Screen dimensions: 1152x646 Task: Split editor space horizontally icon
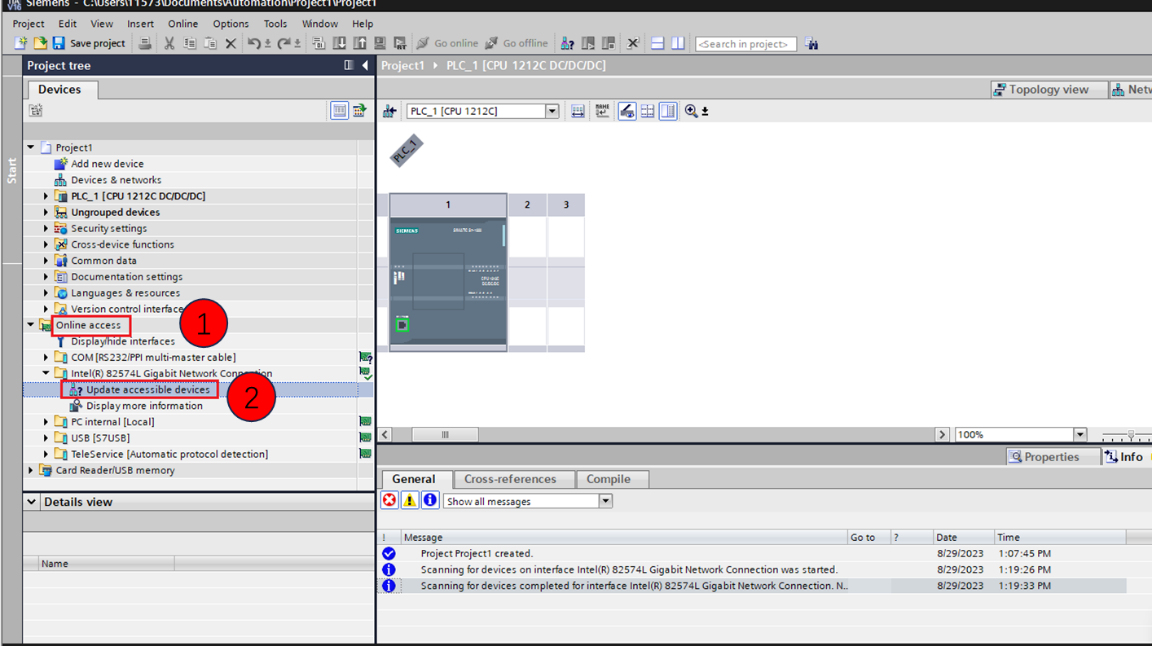pyautogui.click(x=658, y=43)
